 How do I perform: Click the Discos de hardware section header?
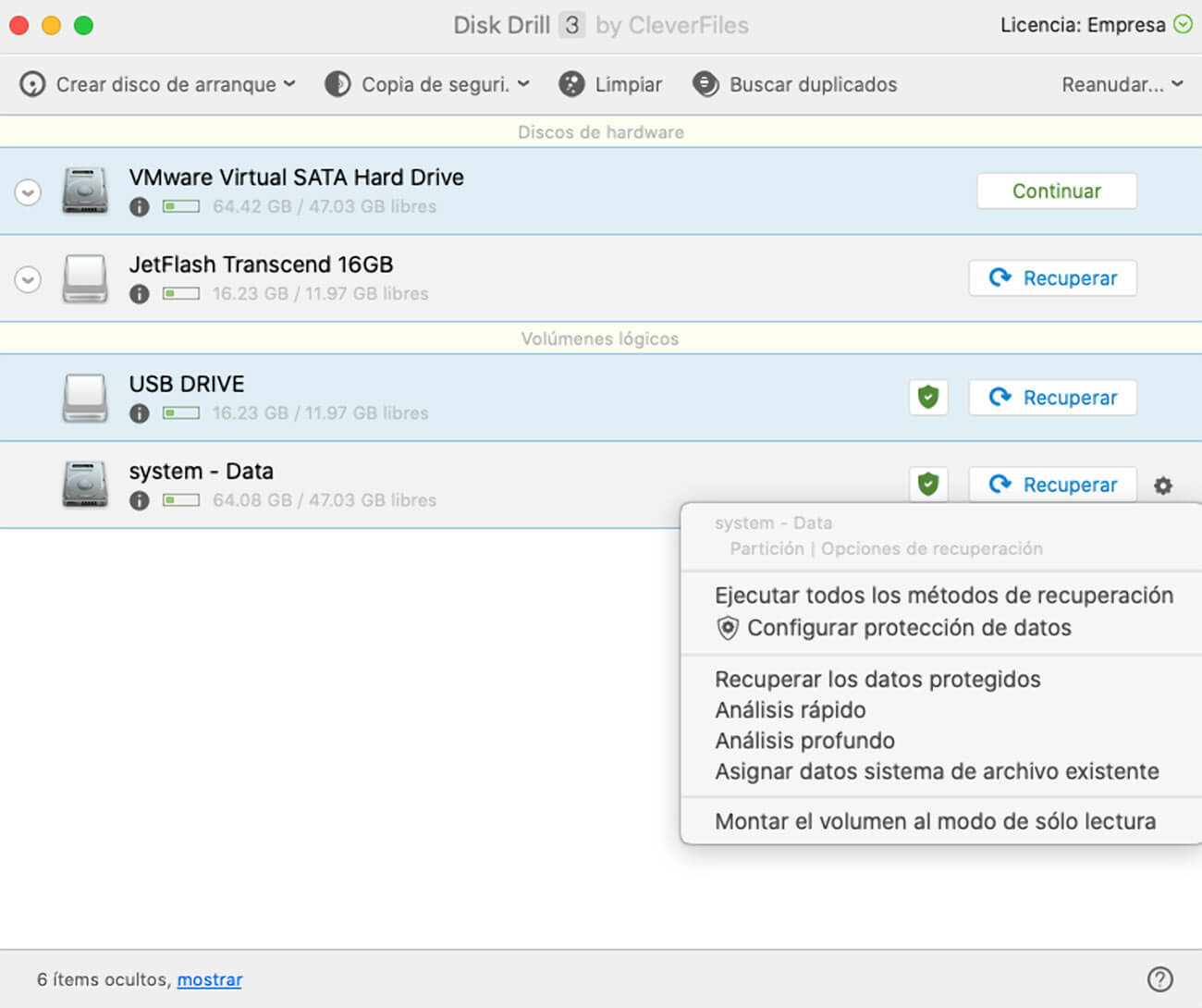(601, 131)
